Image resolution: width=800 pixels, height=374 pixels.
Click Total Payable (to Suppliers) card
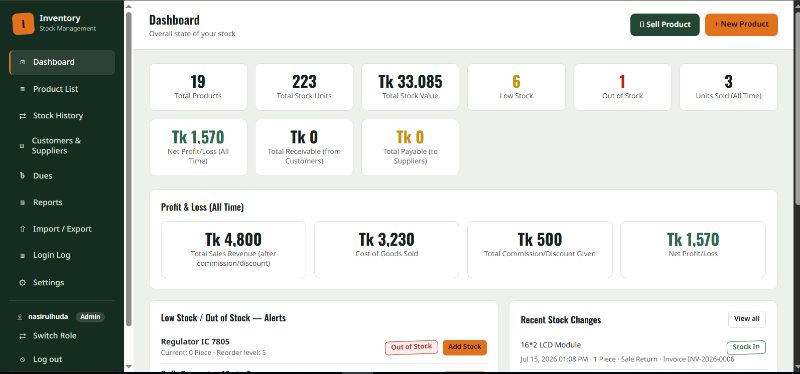(x=410, y=147)
